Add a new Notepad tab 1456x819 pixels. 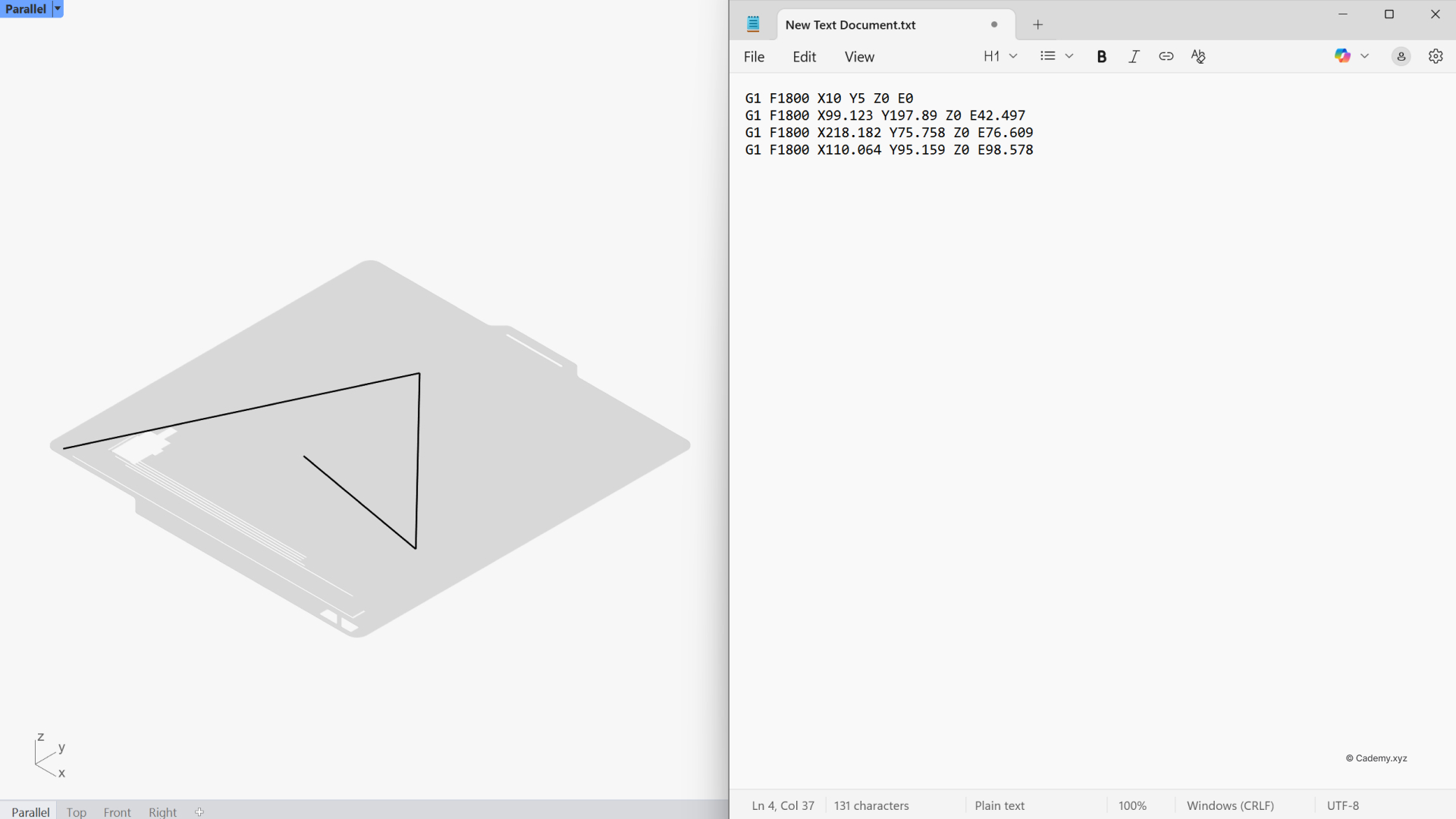[x=1037, y=25]
